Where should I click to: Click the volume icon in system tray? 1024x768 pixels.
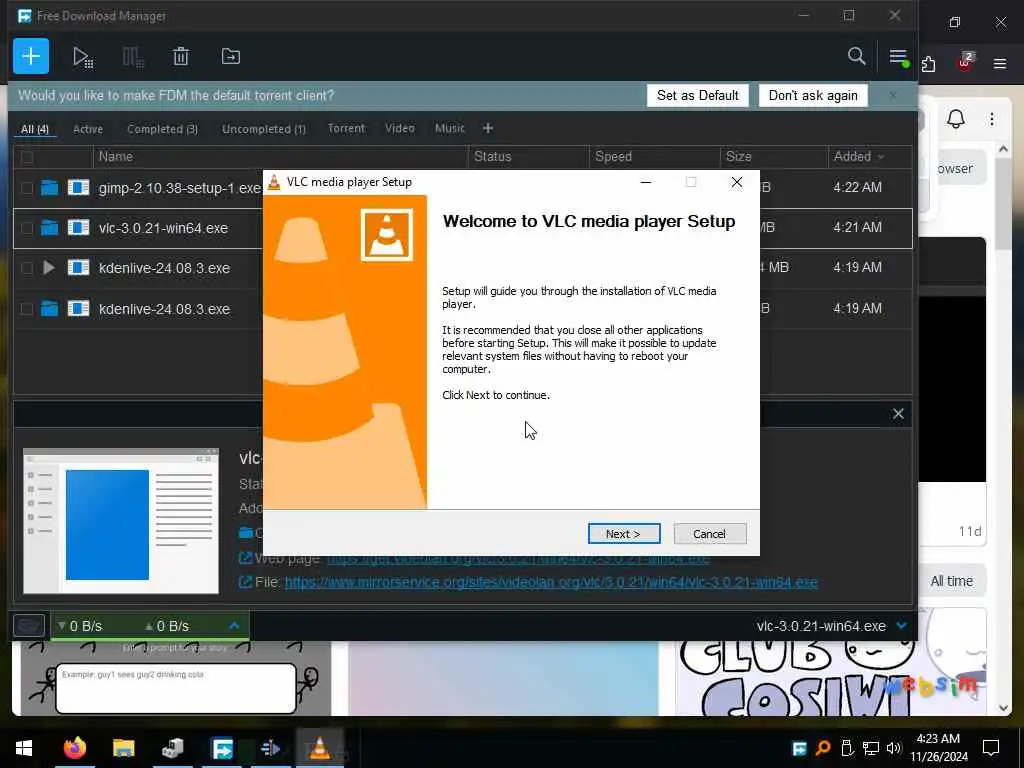click(x=893, y=748)
